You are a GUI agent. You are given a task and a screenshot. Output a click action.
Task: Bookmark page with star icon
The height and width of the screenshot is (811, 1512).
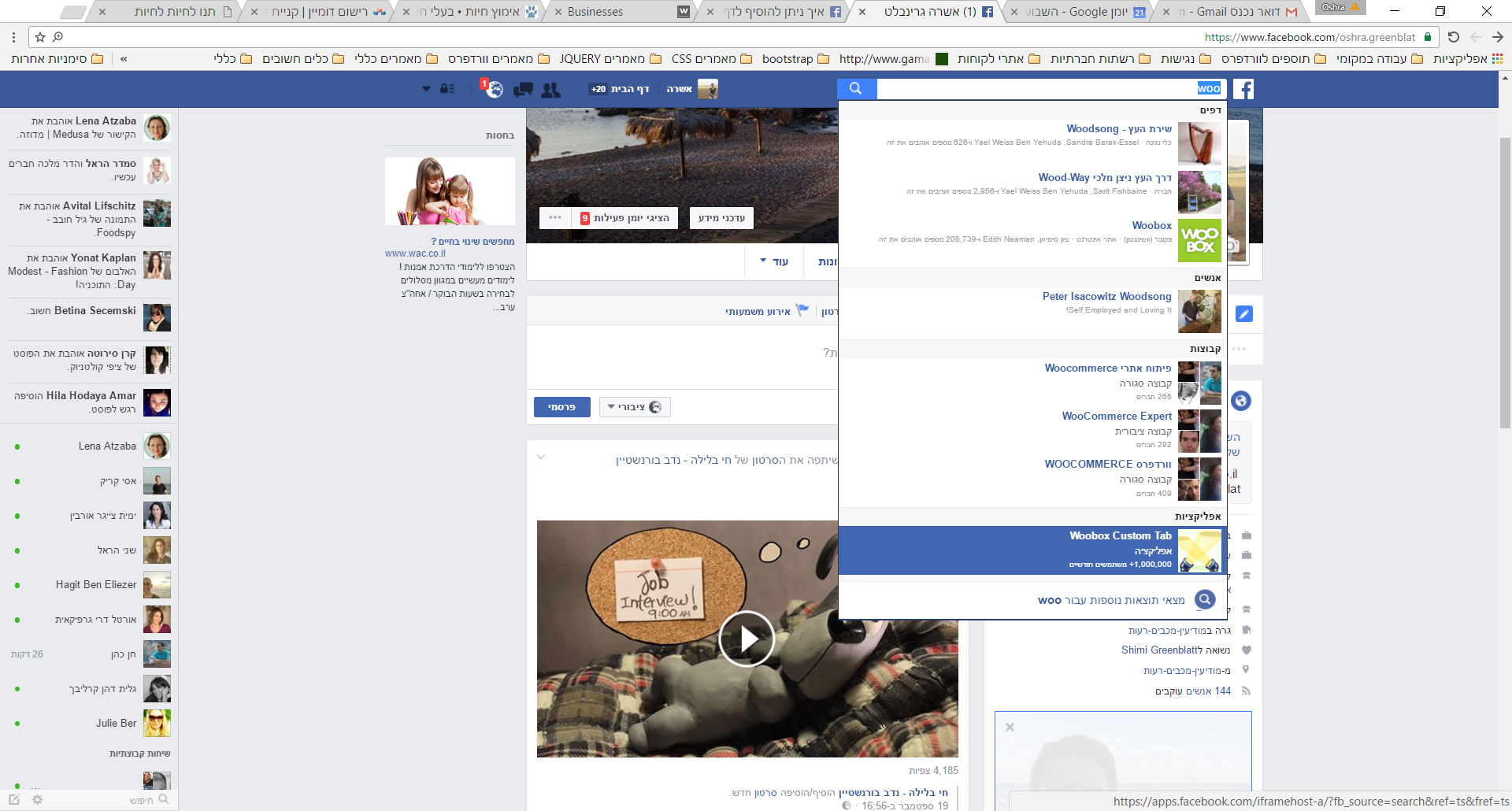[40, 37]
